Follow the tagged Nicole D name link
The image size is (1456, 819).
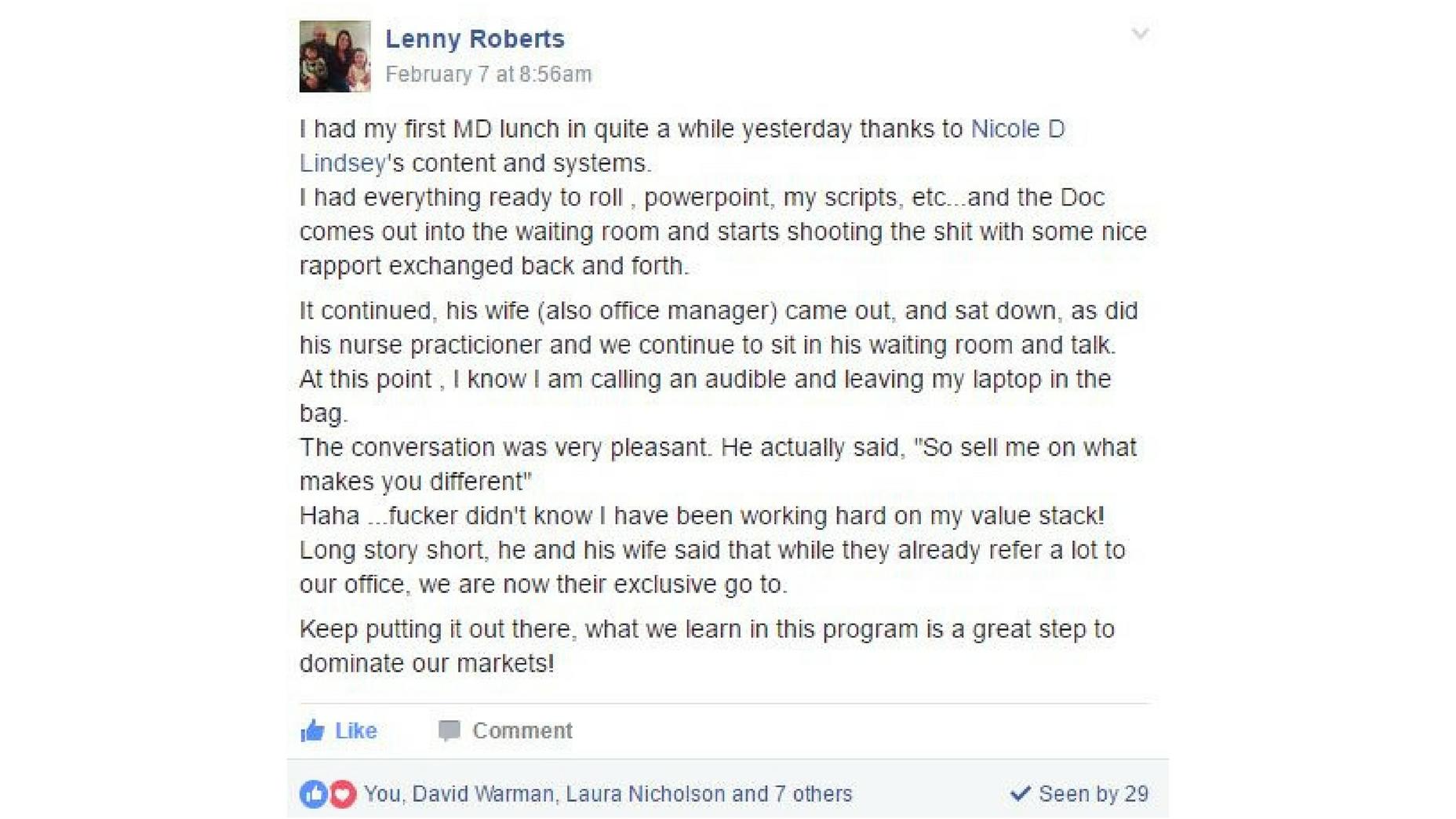[x=1017, y=129]
